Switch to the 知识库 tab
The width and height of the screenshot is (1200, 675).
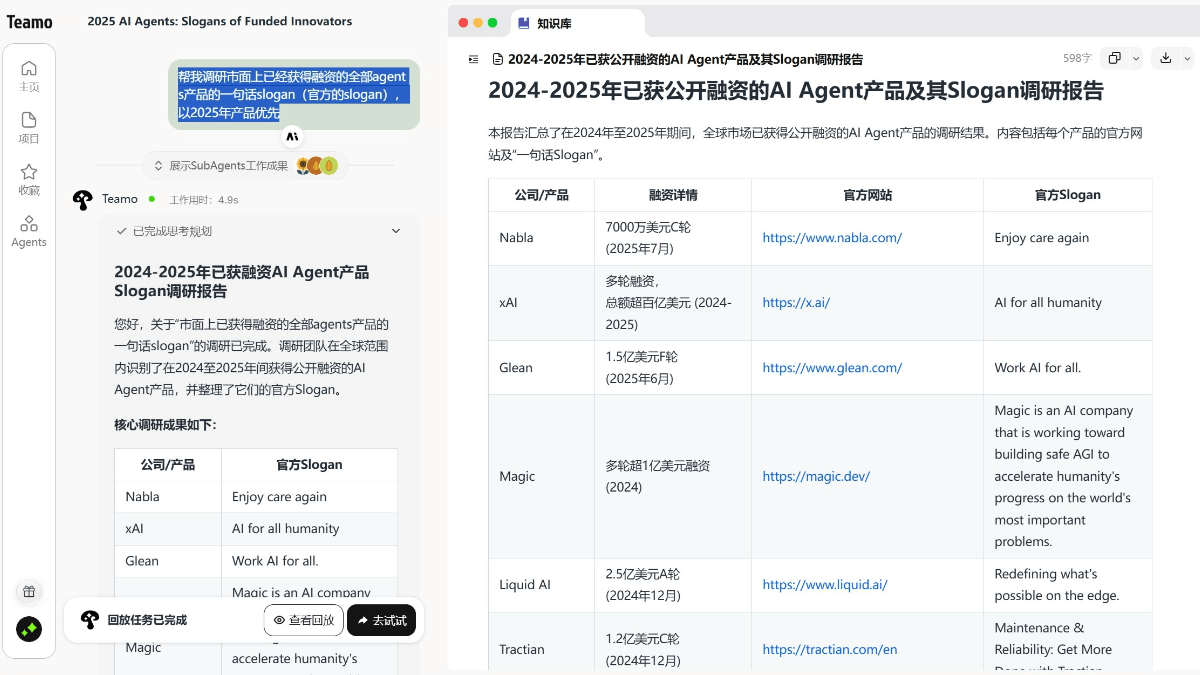click(553, 23)
